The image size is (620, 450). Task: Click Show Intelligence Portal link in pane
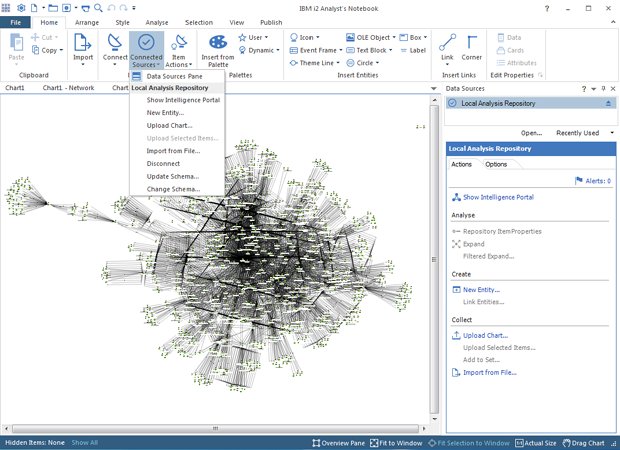[498, 197]
